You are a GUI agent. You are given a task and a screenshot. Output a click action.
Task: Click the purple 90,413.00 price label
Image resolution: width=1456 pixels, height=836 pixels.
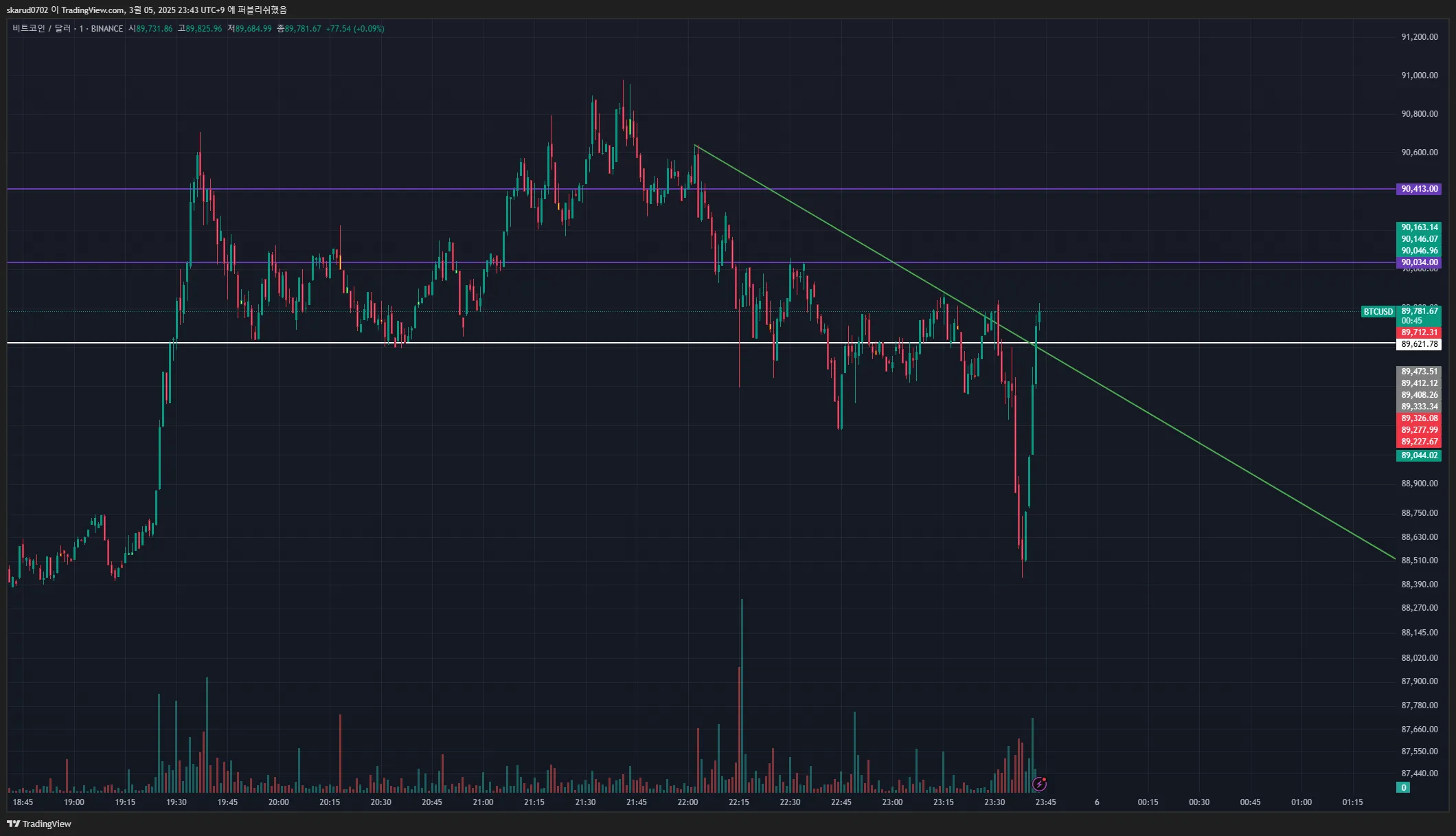pyautogui.click(x=1419, y=189)
